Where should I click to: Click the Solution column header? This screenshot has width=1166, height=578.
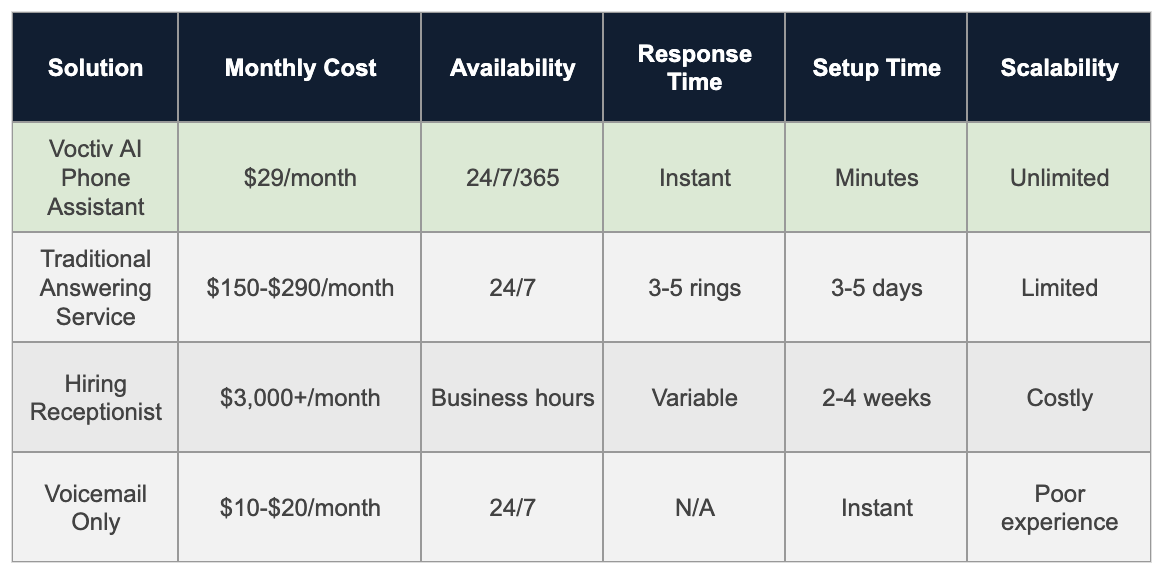pos(96,68)
